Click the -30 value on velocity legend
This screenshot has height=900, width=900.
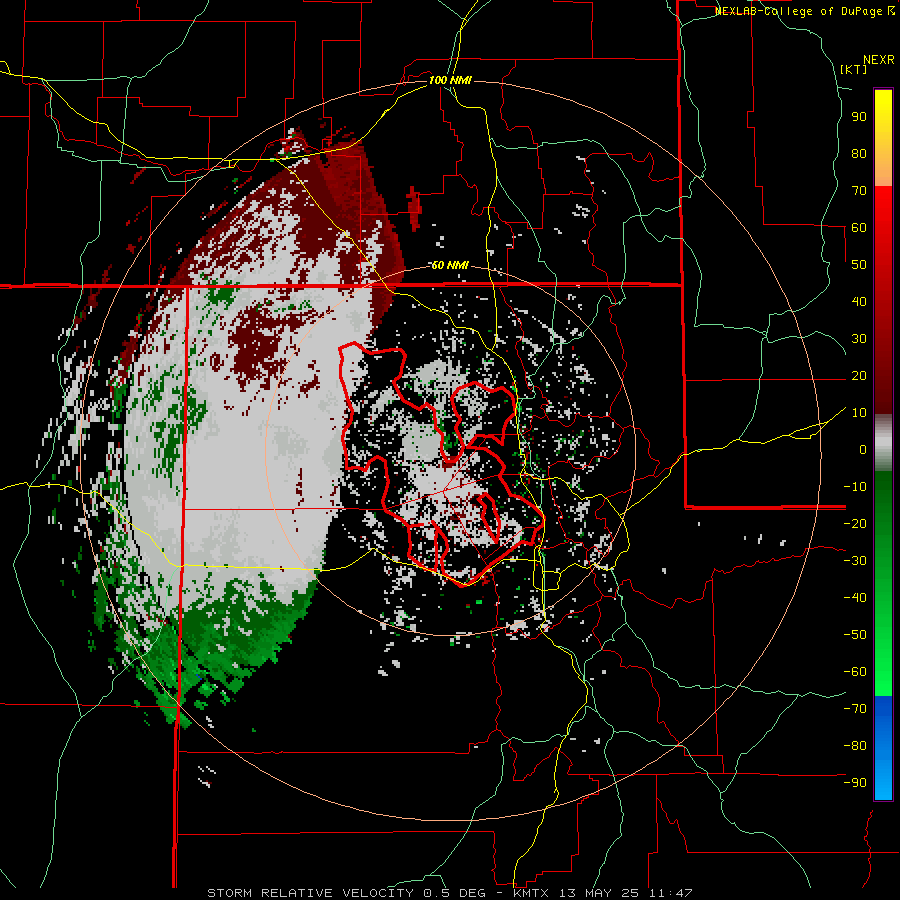(x=855, y=561)
